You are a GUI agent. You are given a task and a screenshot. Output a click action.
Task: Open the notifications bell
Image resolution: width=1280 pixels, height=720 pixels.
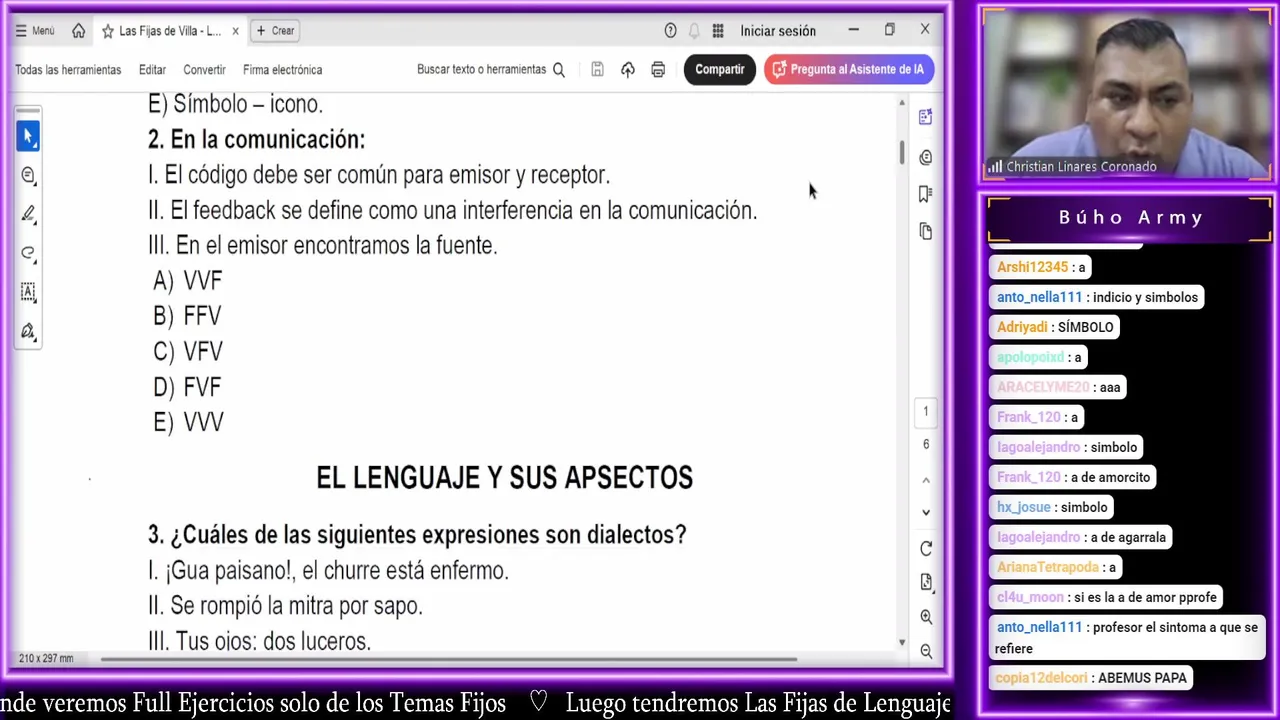point(694,31)
